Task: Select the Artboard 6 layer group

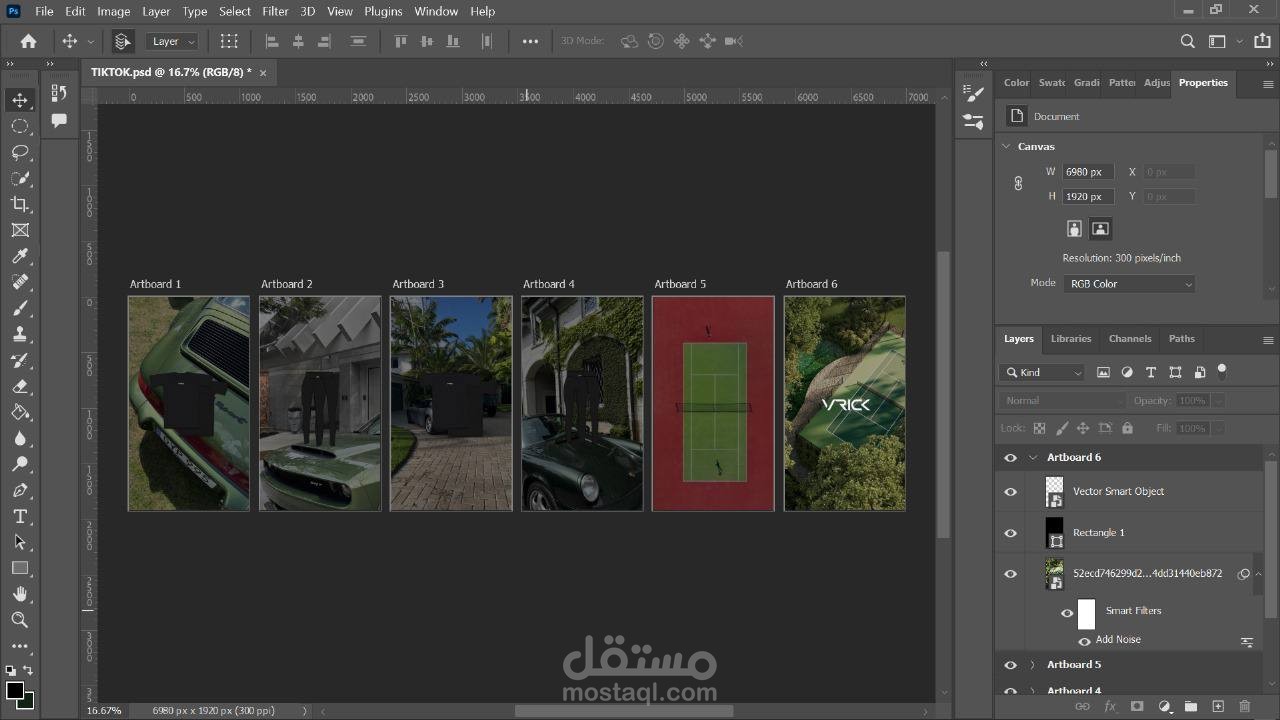Action: click(x=1074, y=457)
